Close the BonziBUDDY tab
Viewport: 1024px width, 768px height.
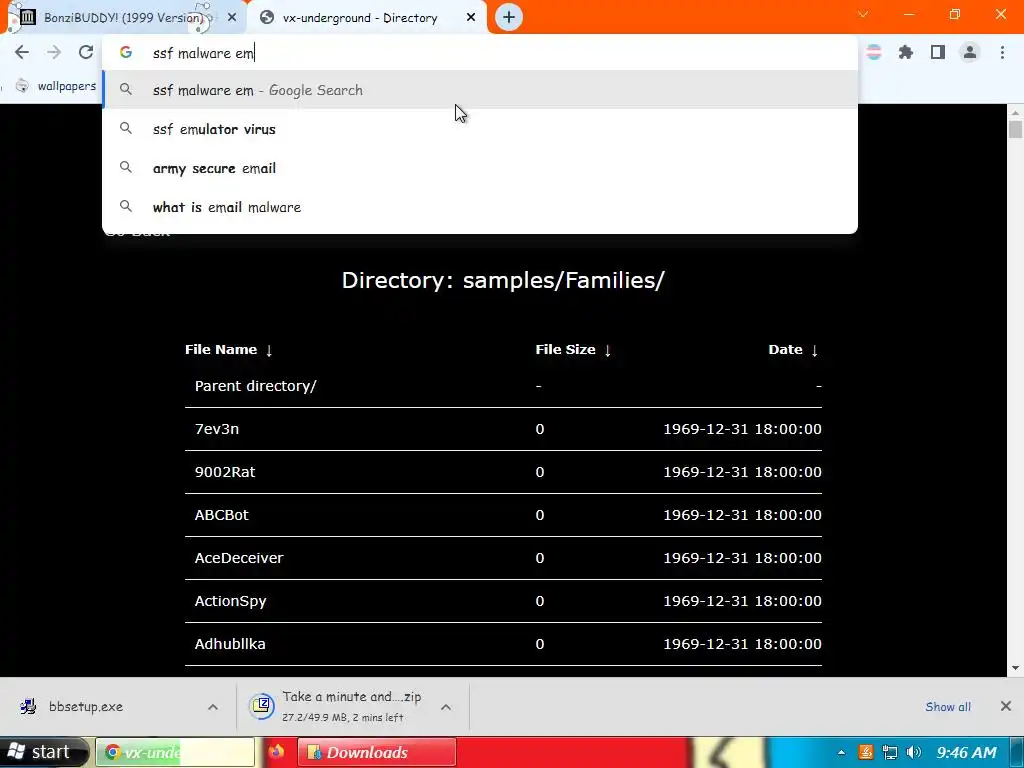232,18
